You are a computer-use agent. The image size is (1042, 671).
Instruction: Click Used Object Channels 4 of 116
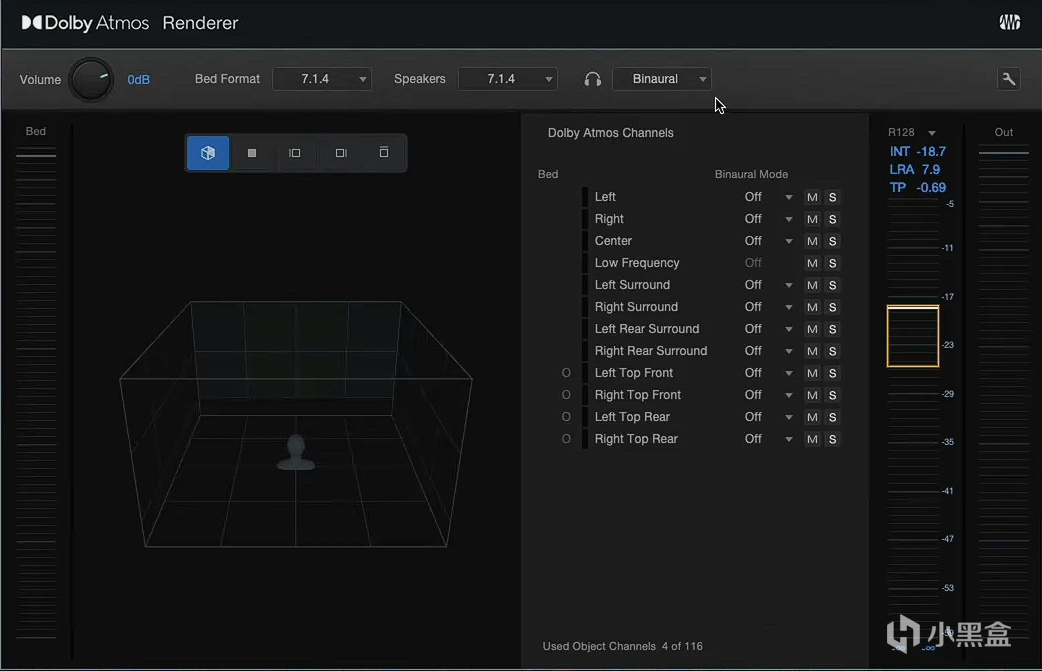pos(622,646)
